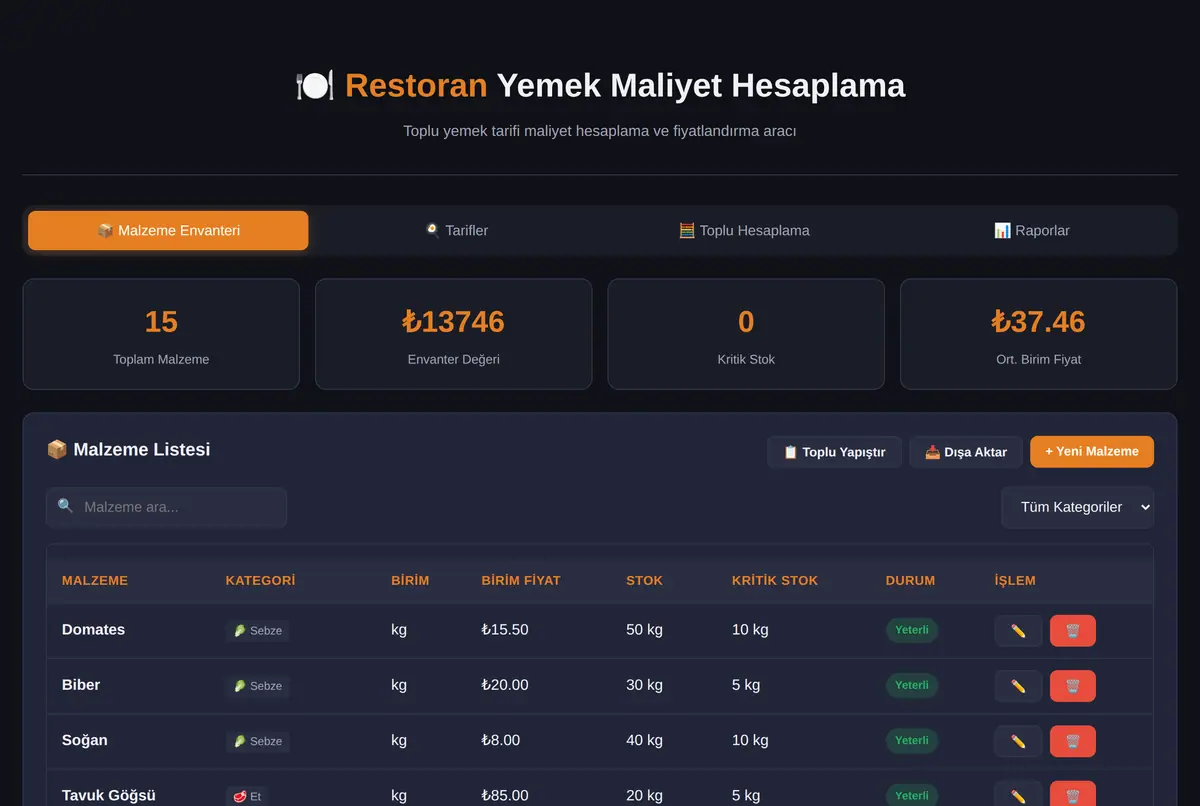
Task: Click the BİRİM FİYAT column header
Action: (x=521, y=580)
